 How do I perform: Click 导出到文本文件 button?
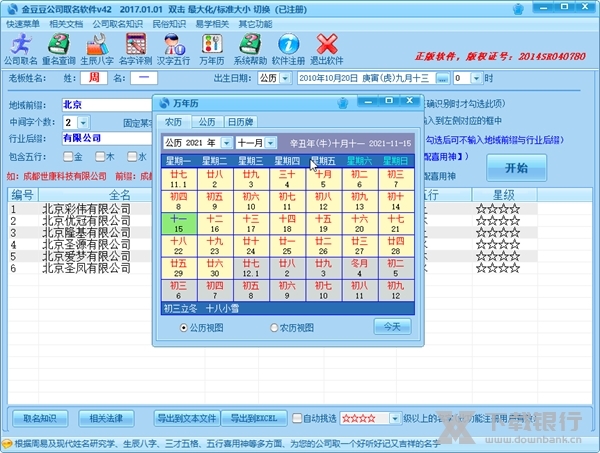(x=187, y=419)
